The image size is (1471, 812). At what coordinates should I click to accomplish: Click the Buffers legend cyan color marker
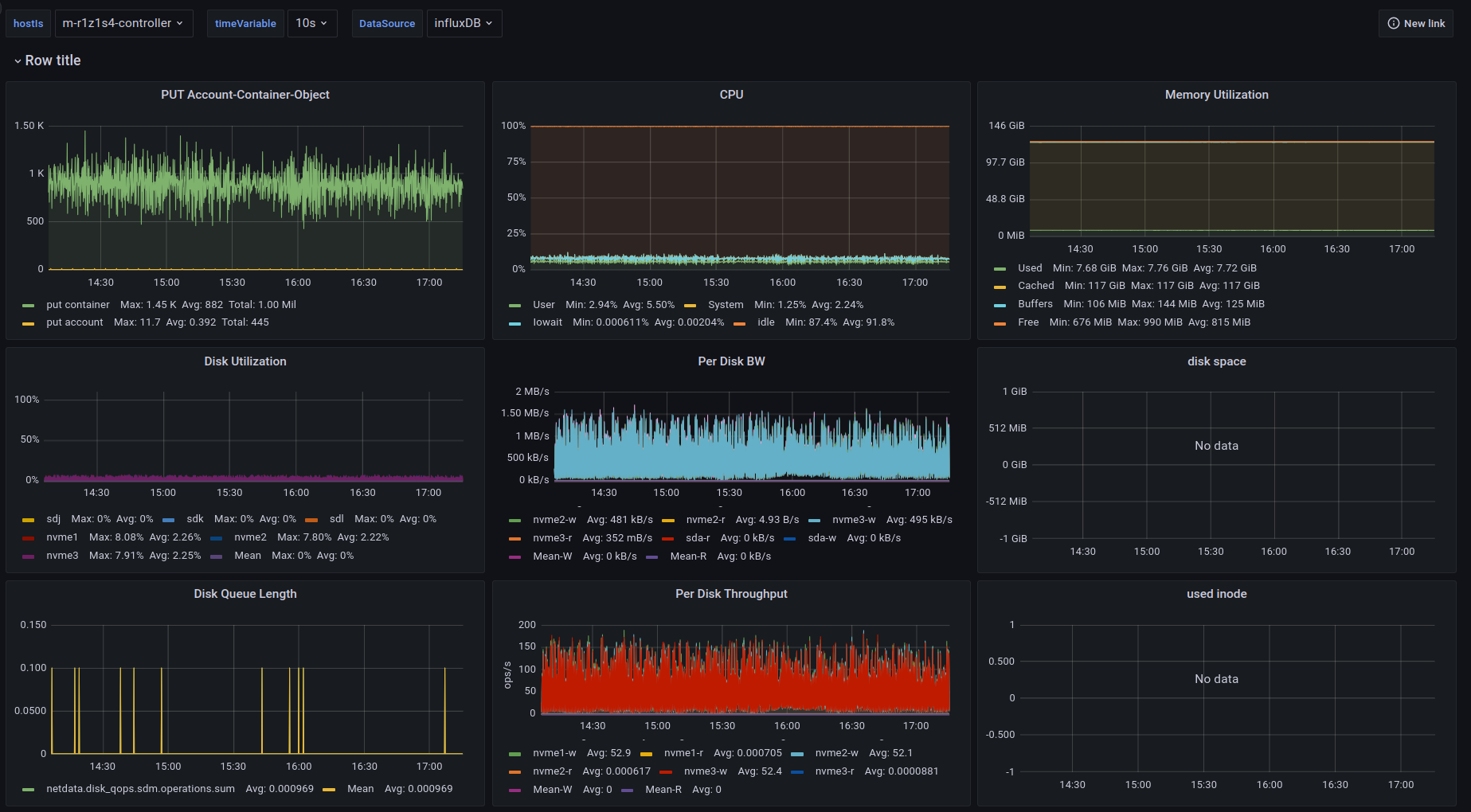point(1000,305)
